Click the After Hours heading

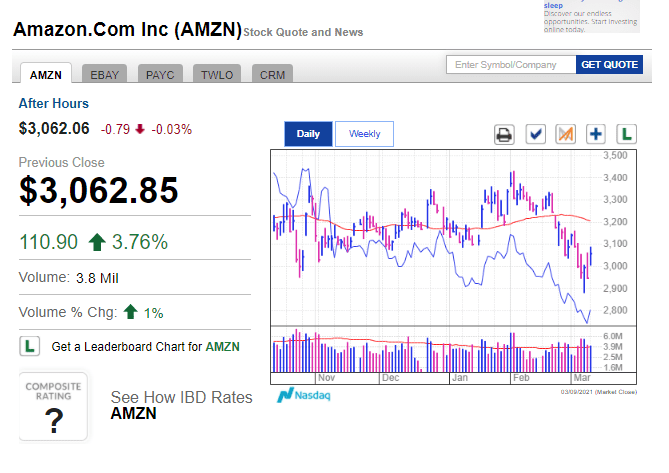click(x=54, y=103)
